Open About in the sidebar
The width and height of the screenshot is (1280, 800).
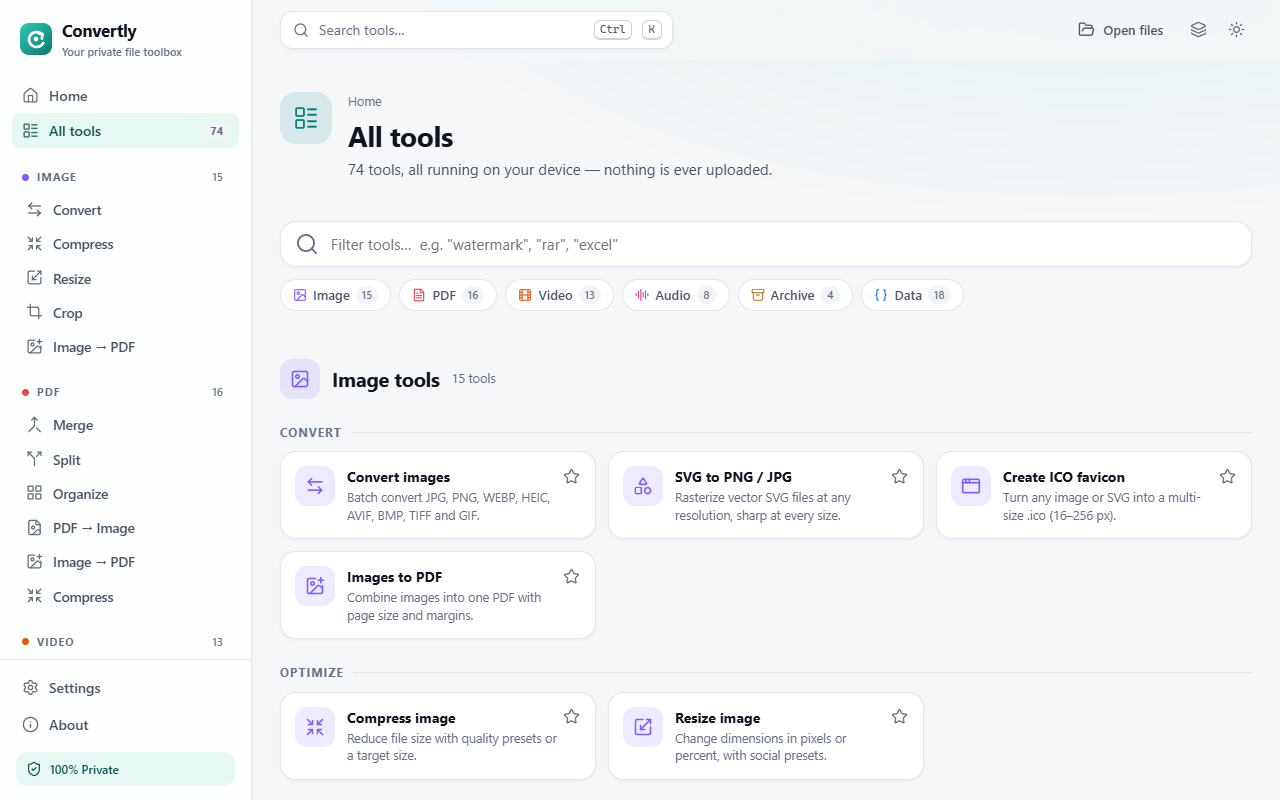point(125,725)
